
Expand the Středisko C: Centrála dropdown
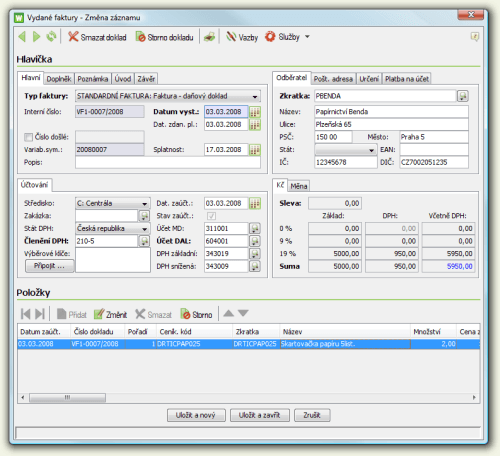pos(144,203)
